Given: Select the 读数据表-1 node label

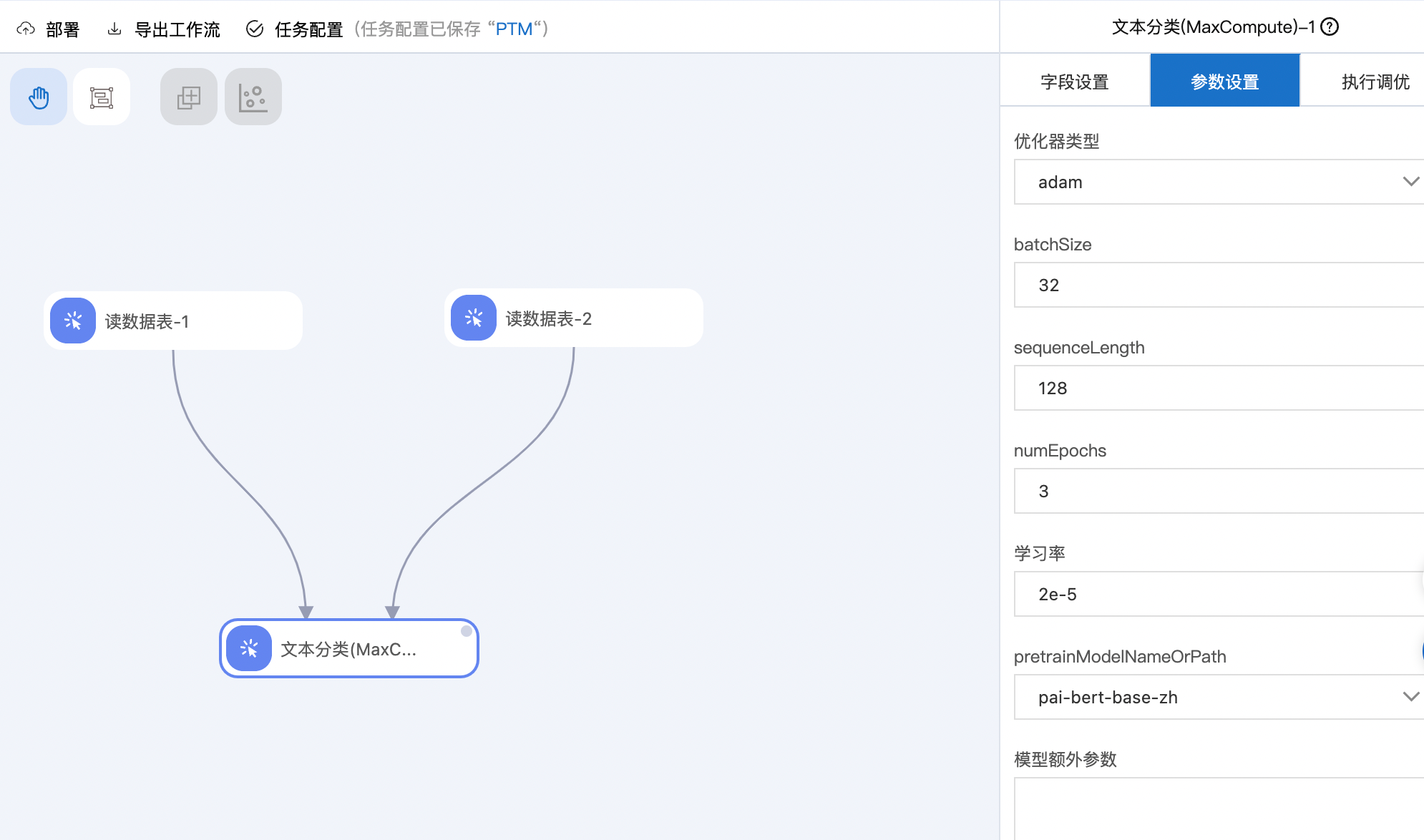Looking at the screenshot, I should click(147, 321).
